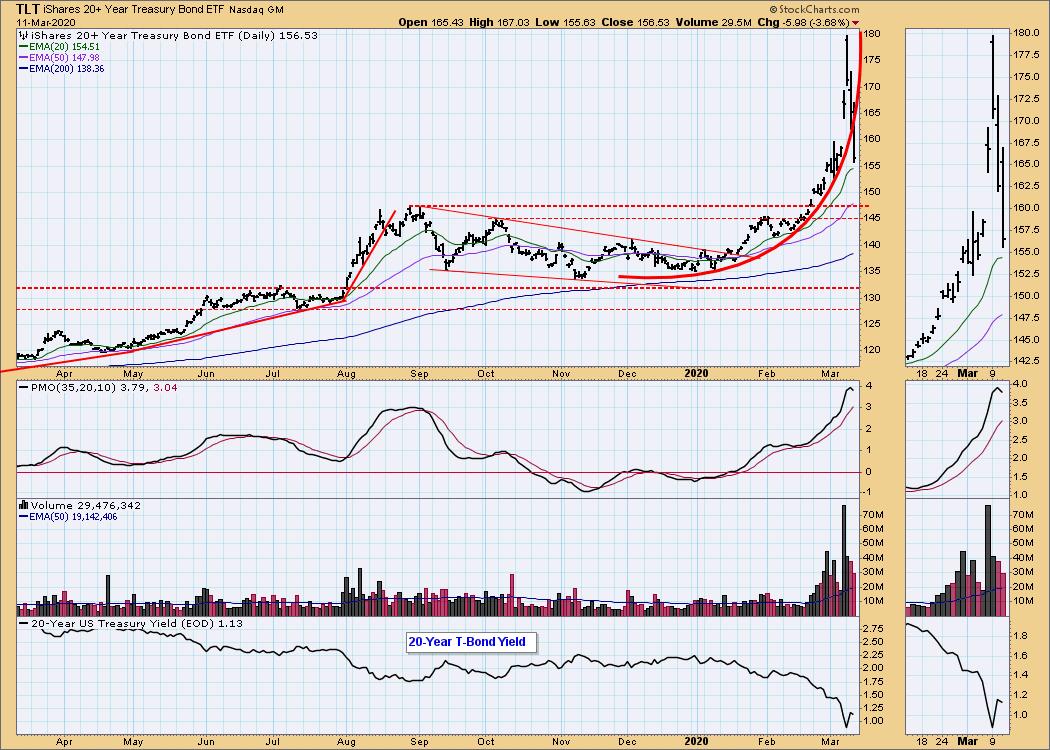Click the 2020 label below the main price panel

pyautogui.click(x=697, y=374)
